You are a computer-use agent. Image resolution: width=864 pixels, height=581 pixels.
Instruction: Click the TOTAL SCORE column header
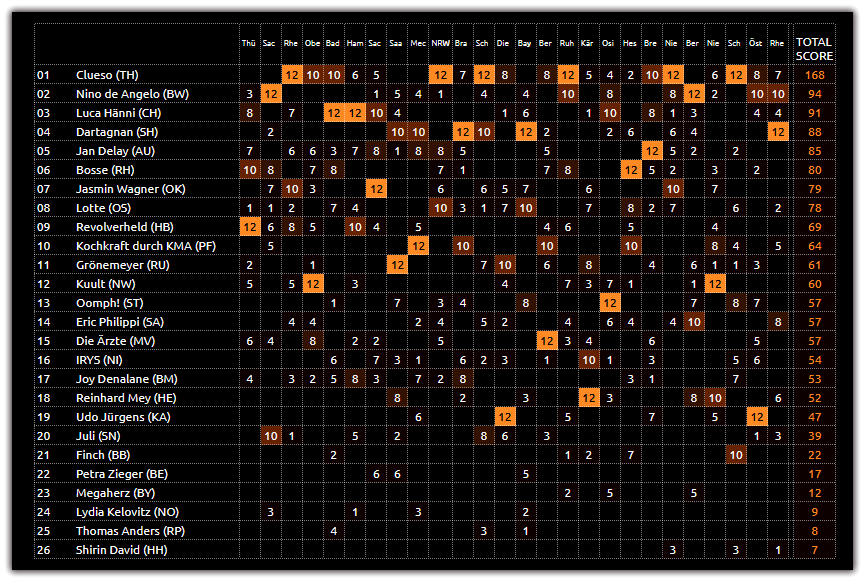[814, 49]
